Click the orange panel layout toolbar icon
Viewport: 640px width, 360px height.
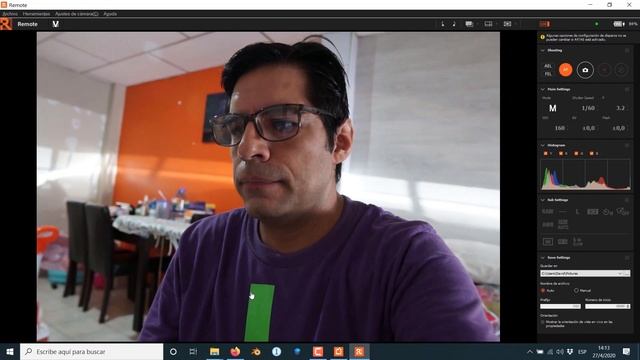coord(544,24)
